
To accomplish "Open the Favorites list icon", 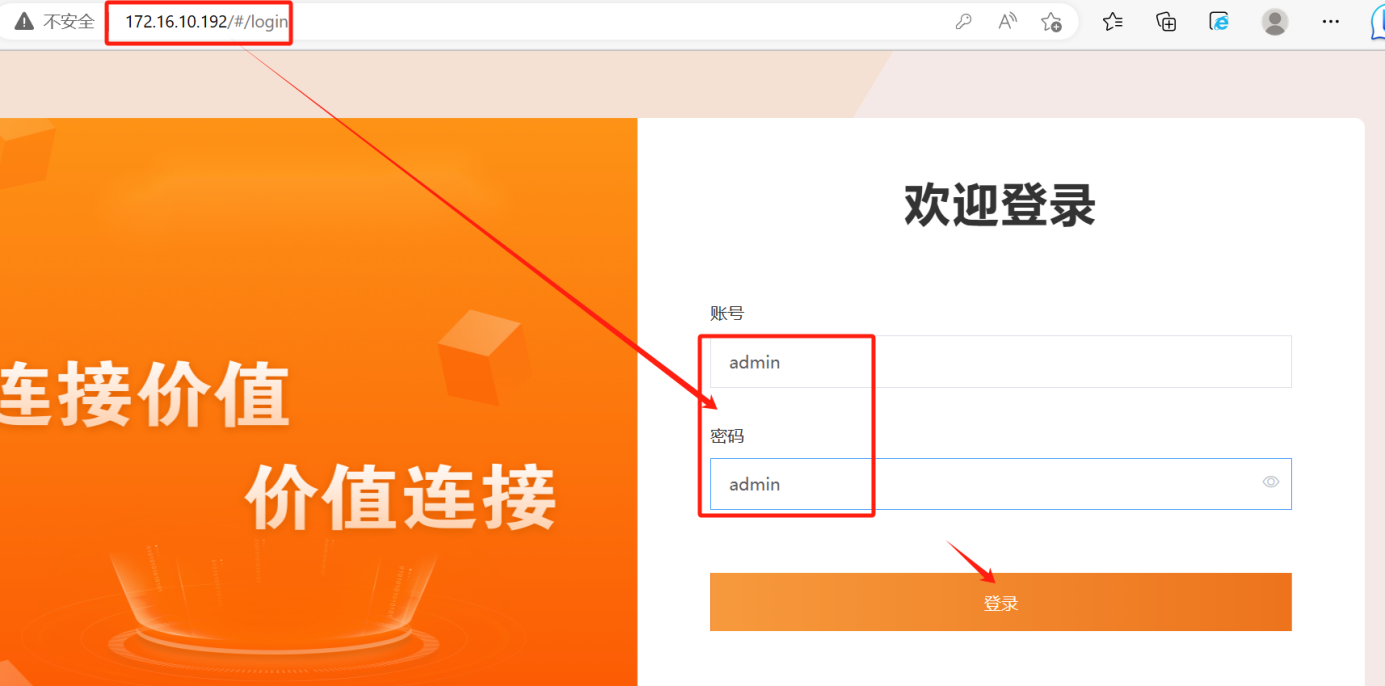I will [x=1113, y=21].
